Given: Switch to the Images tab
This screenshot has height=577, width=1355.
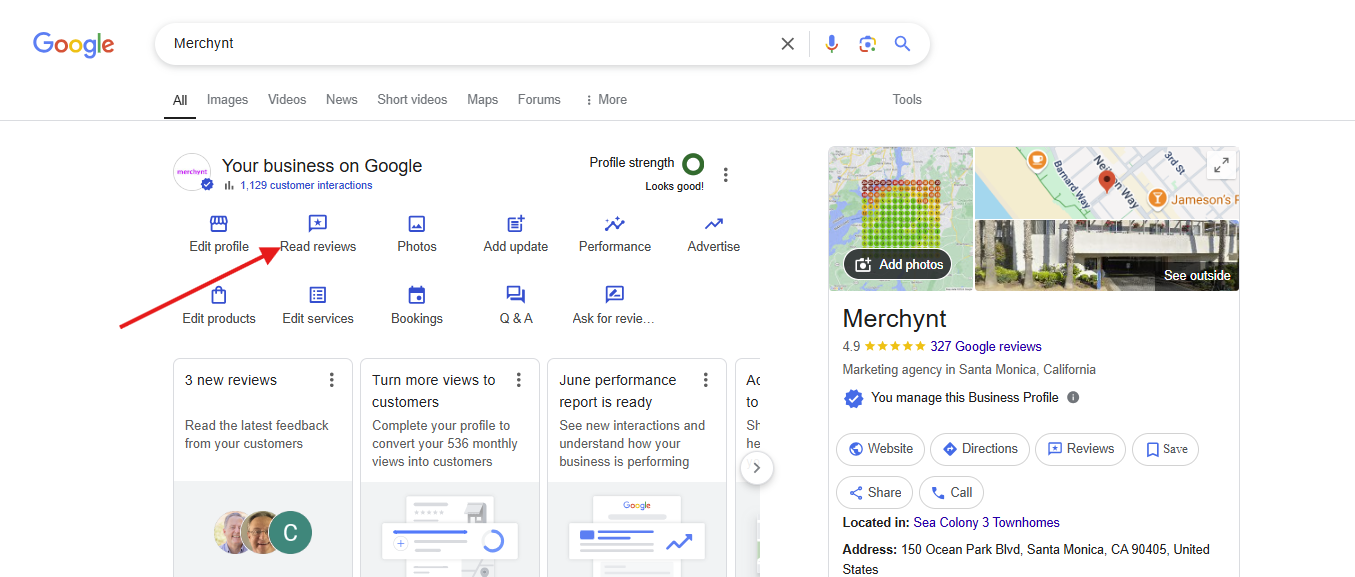Looking at the screenshot, I should [227, 99].
